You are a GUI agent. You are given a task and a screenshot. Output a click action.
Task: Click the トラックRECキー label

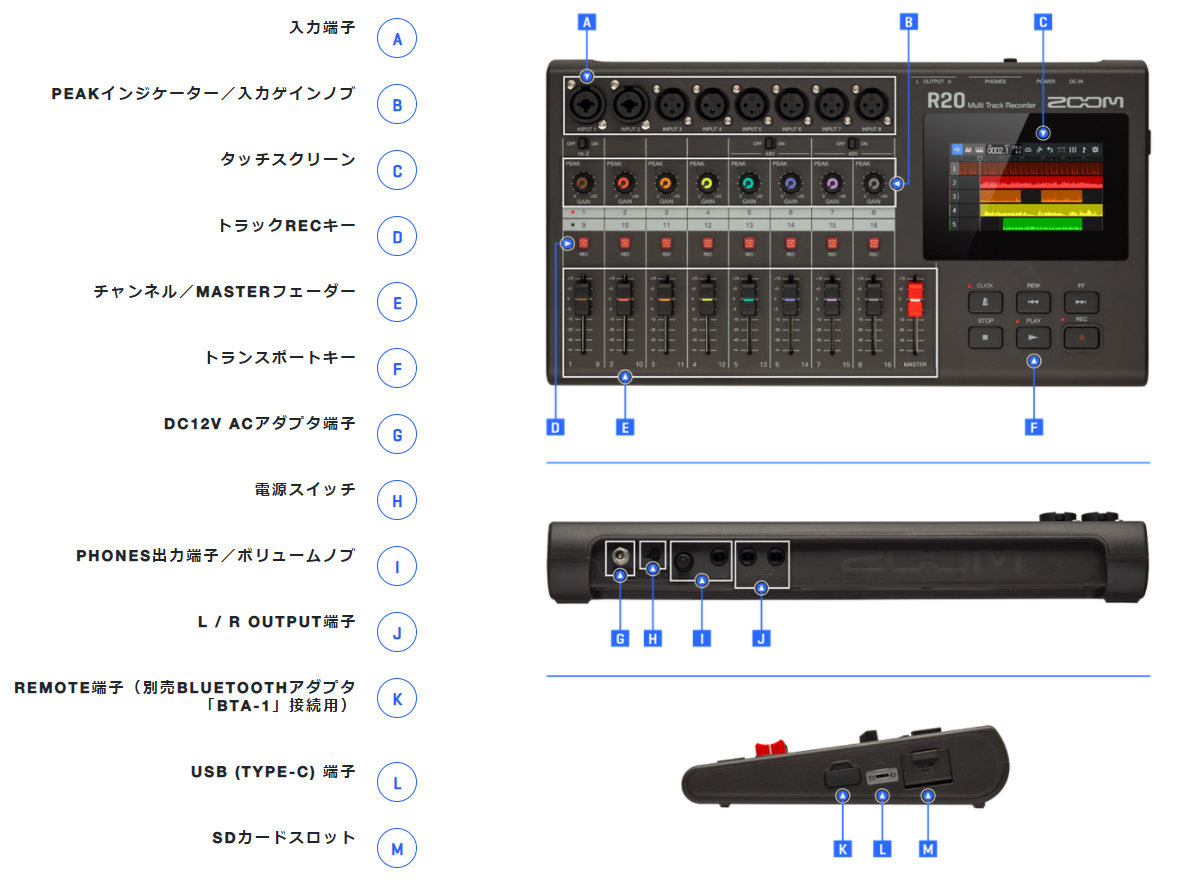click(x=287, y=226)
